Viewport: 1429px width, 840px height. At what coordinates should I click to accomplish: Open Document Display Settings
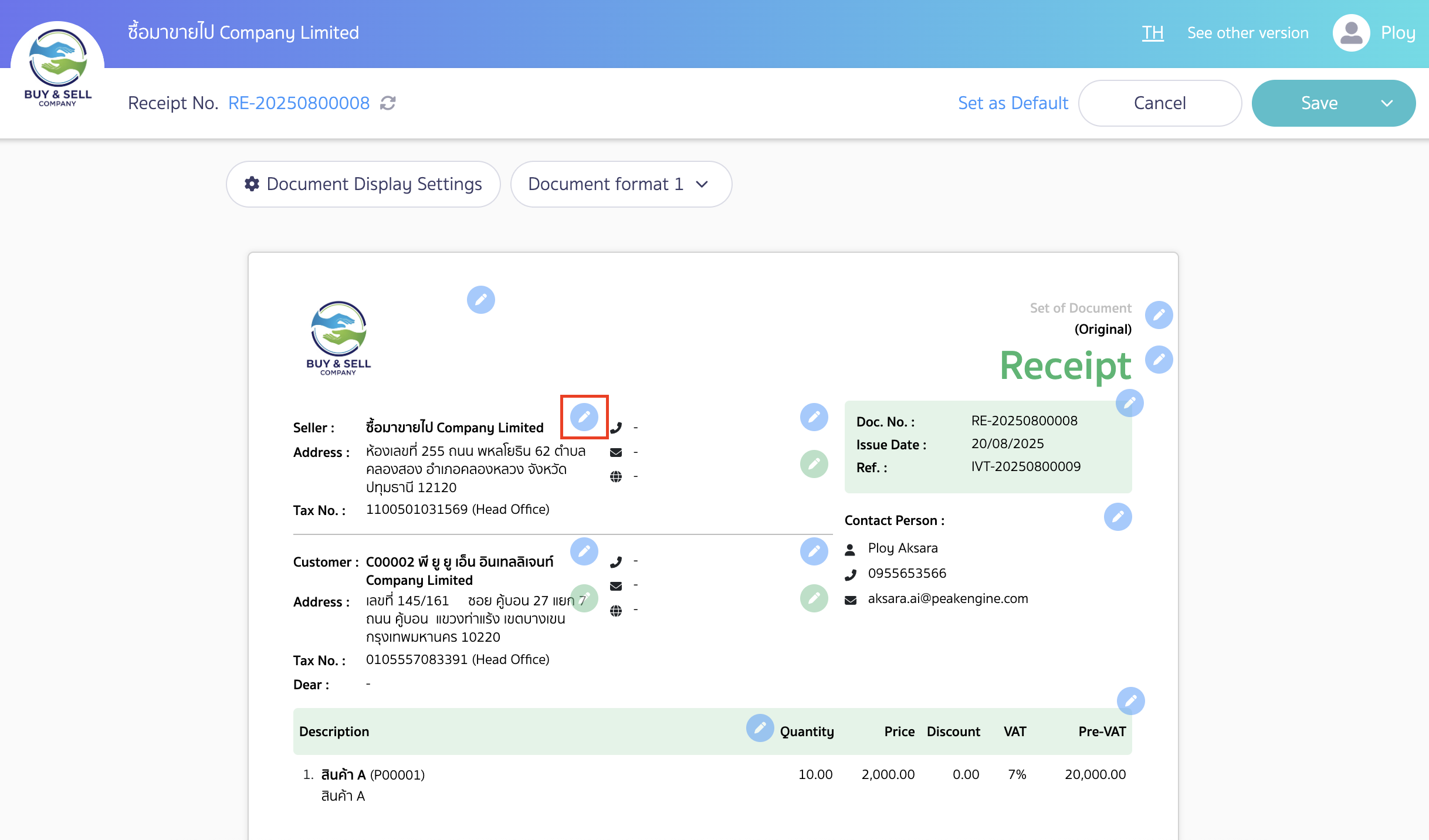(363, 184)
